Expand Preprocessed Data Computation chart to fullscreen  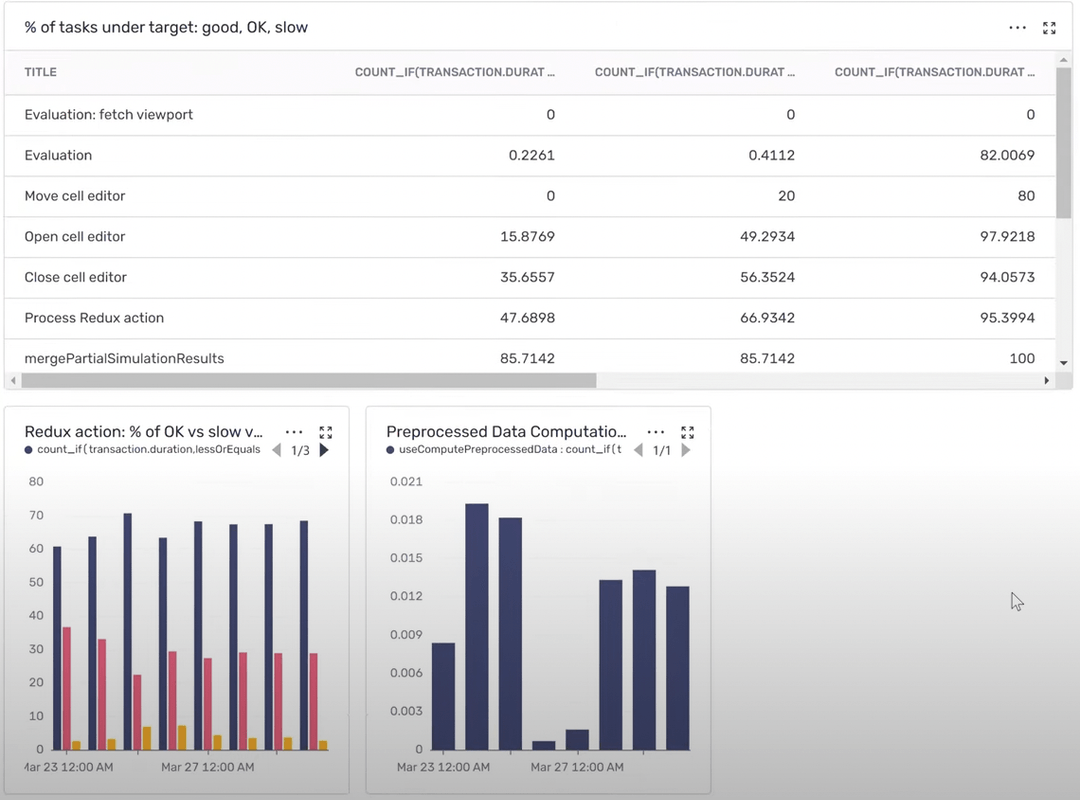[687, 432]
